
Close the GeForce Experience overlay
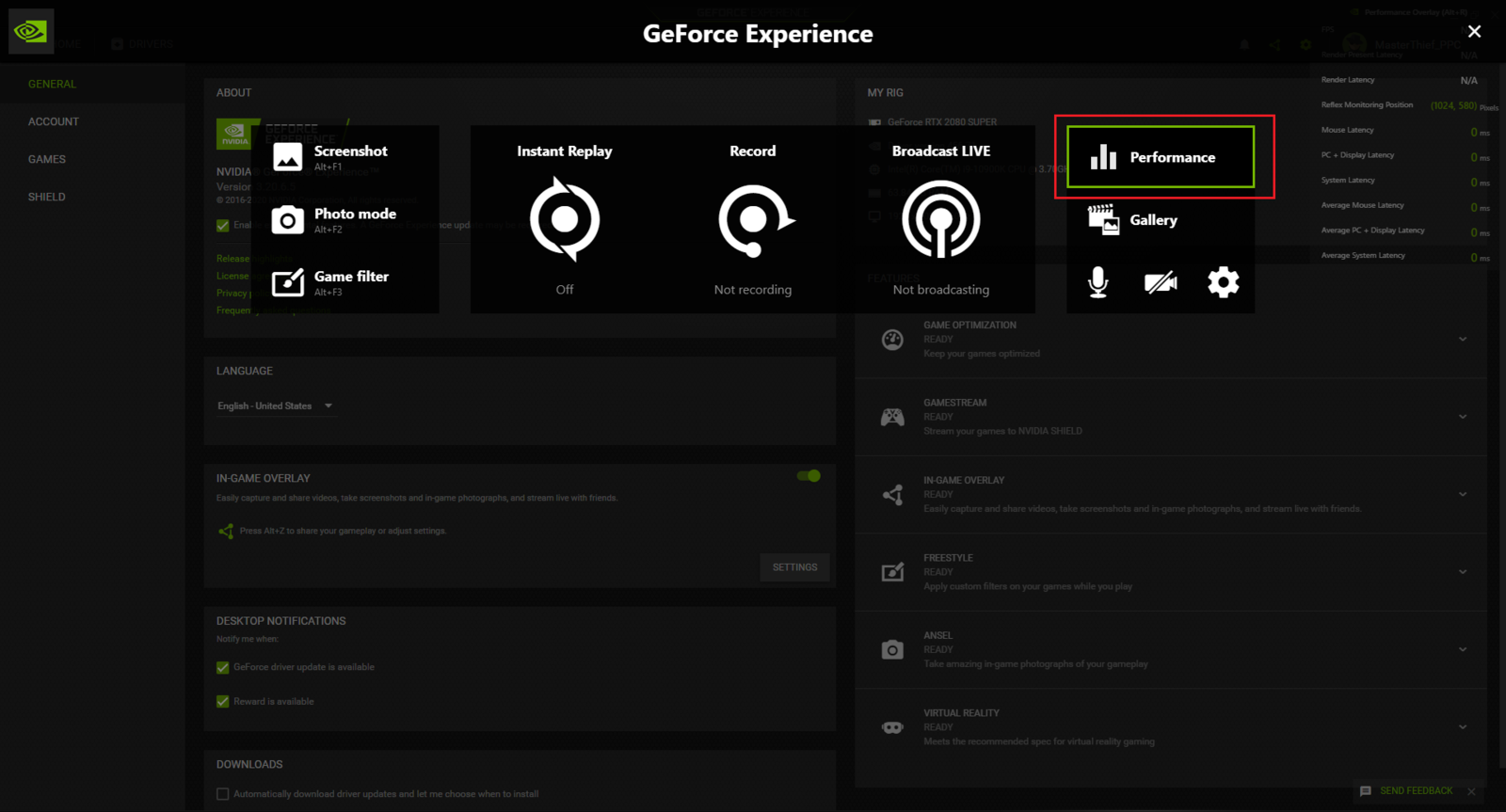click(1474, 32)
